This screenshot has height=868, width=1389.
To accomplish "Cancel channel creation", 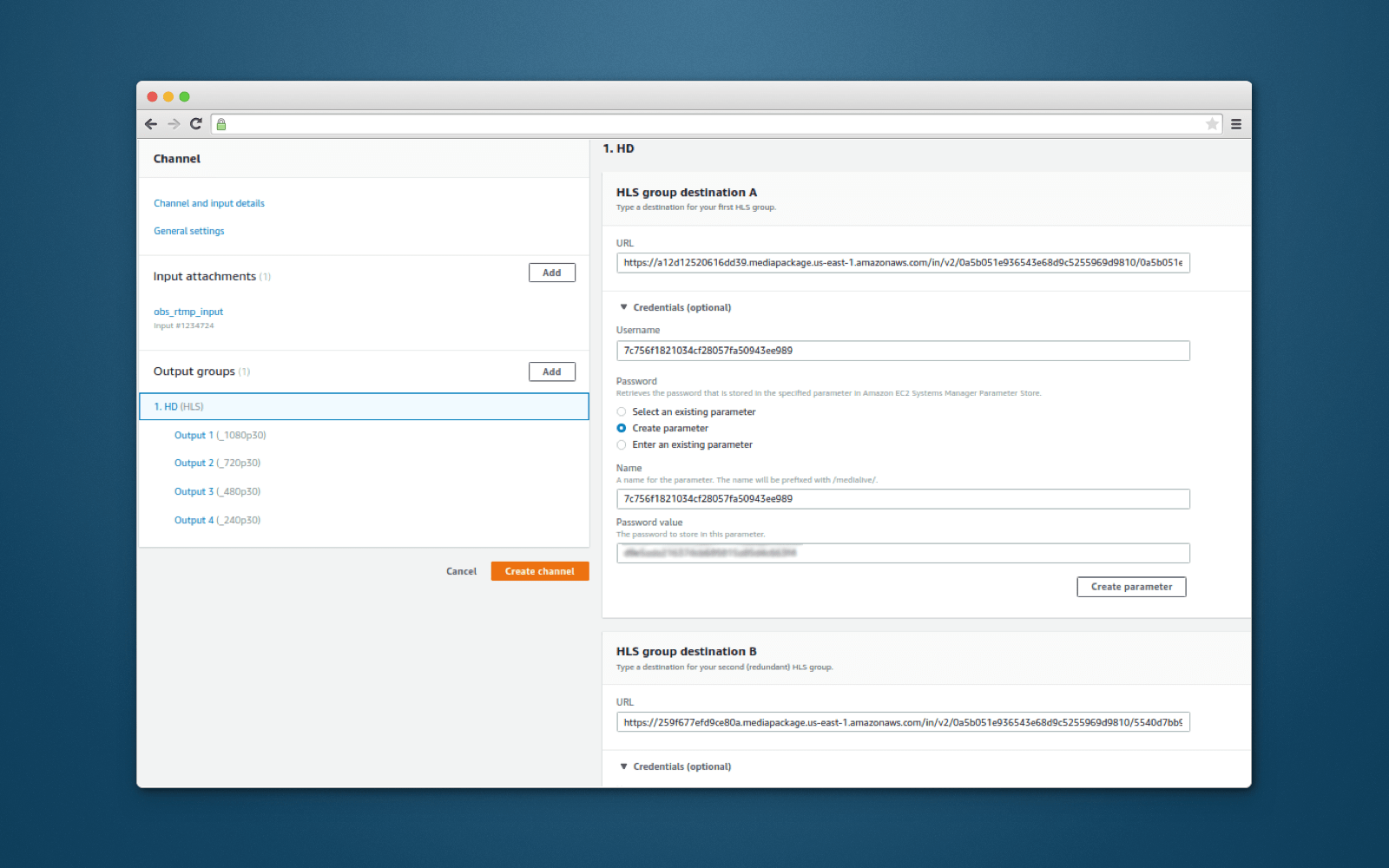I will coord(461,571).
